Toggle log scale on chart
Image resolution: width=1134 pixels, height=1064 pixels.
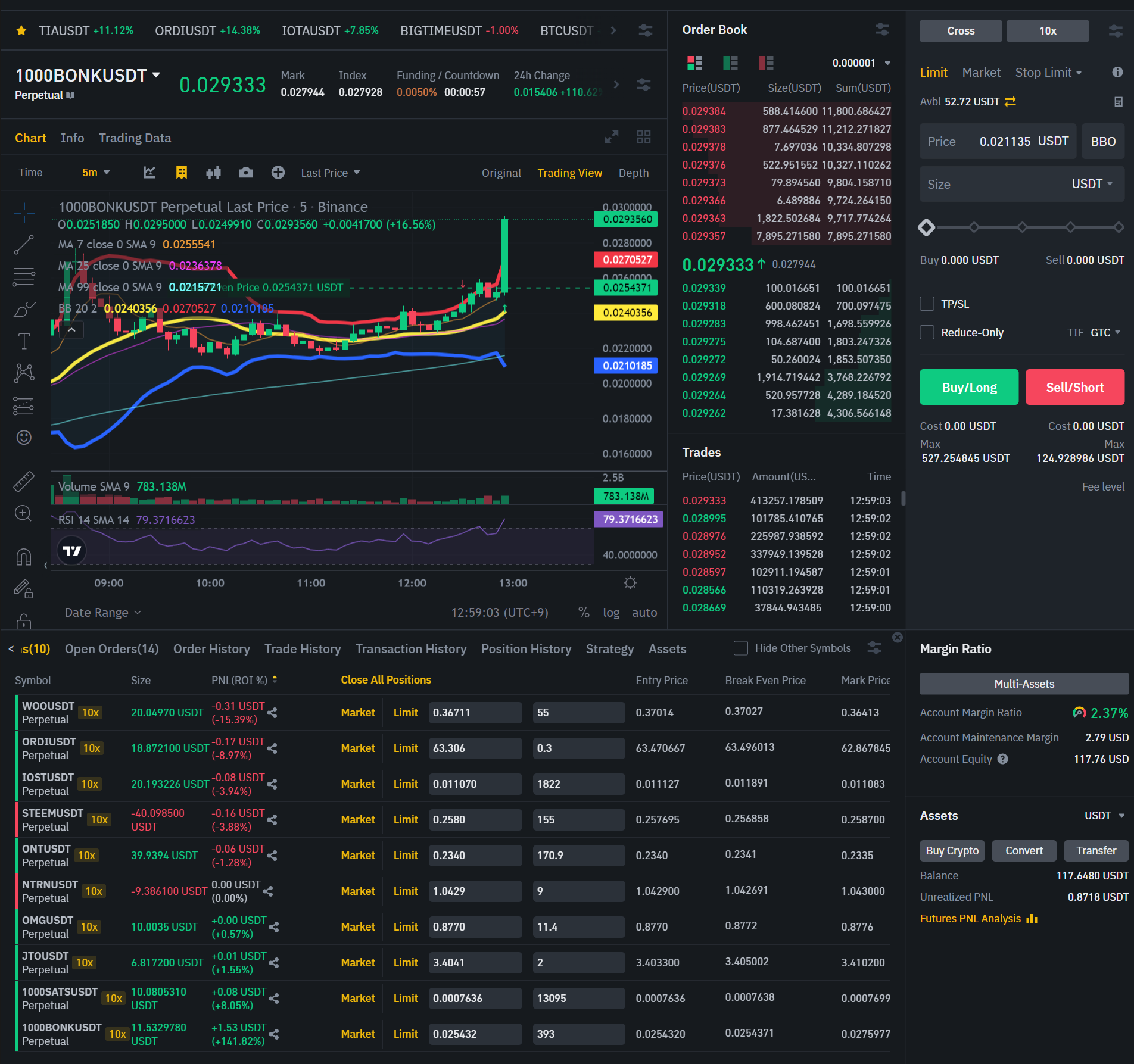point(610,612)
